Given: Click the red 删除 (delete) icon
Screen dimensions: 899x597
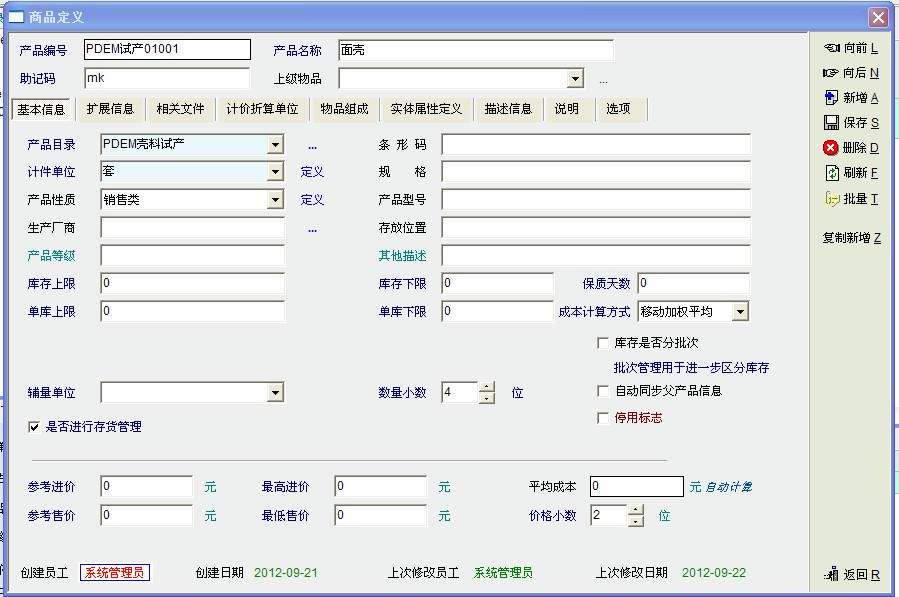Looking at the screenshot, I should click(x=830, y=148).
